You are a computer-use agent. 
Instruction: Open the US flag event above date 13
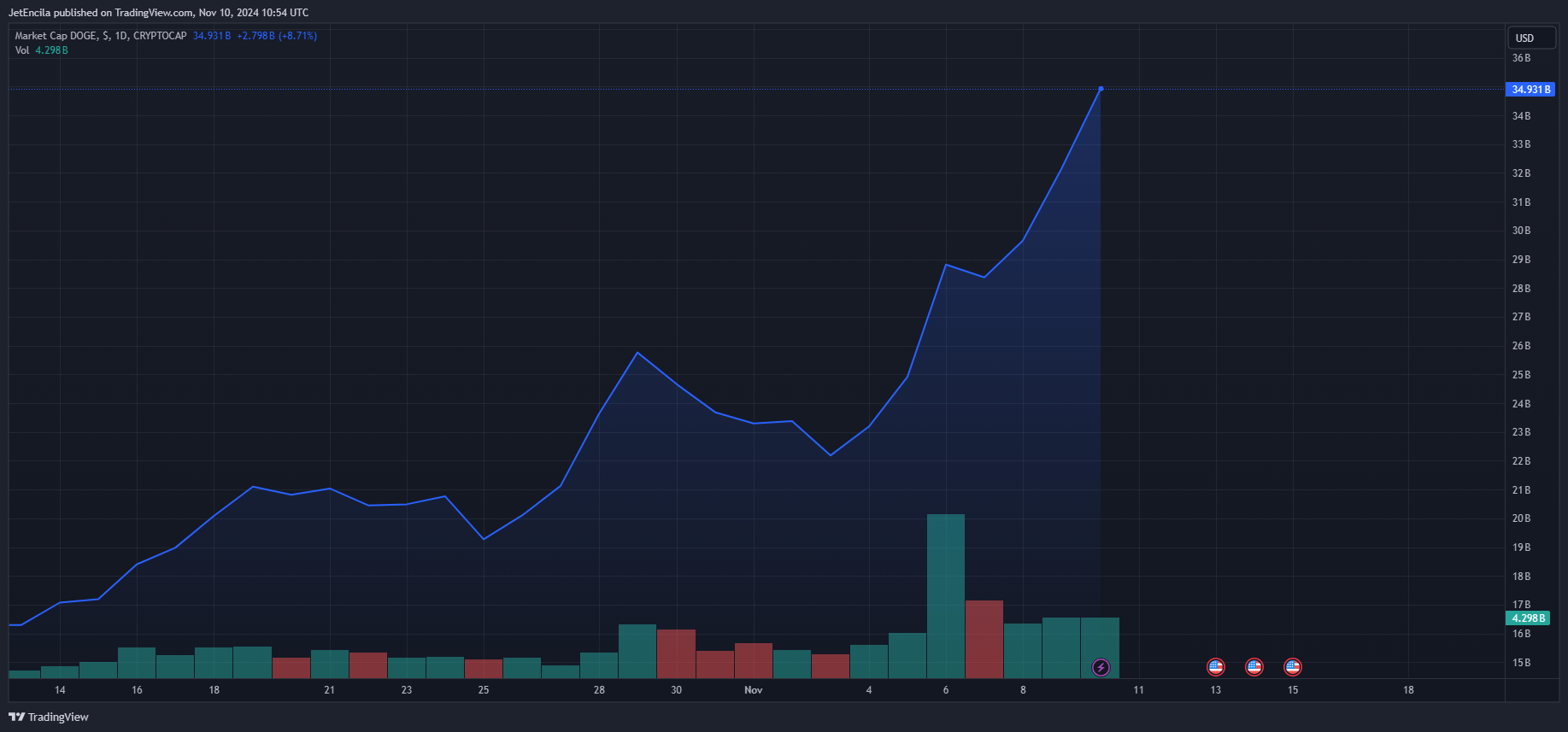pos(1216,667)
